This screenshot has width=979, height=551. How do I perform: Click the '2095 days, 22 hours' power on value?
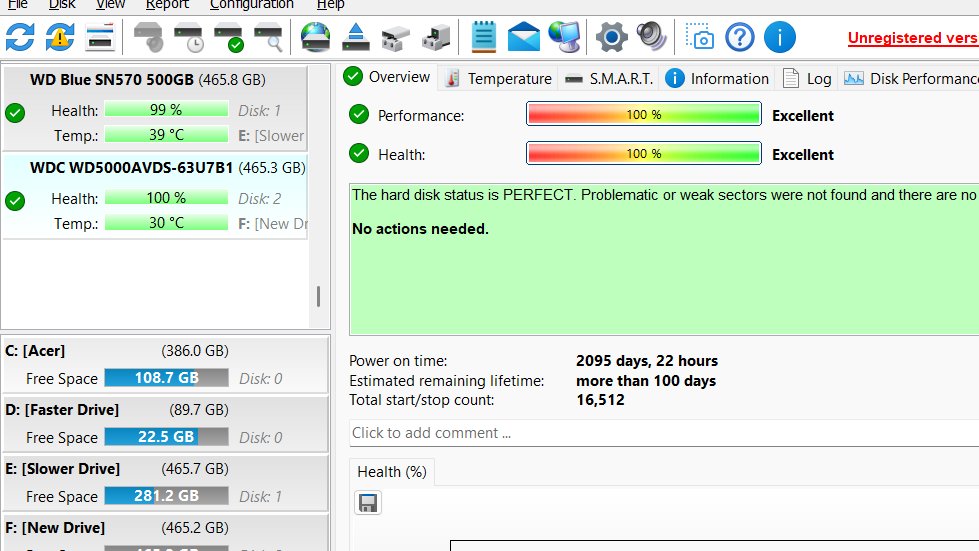point(647,361)
